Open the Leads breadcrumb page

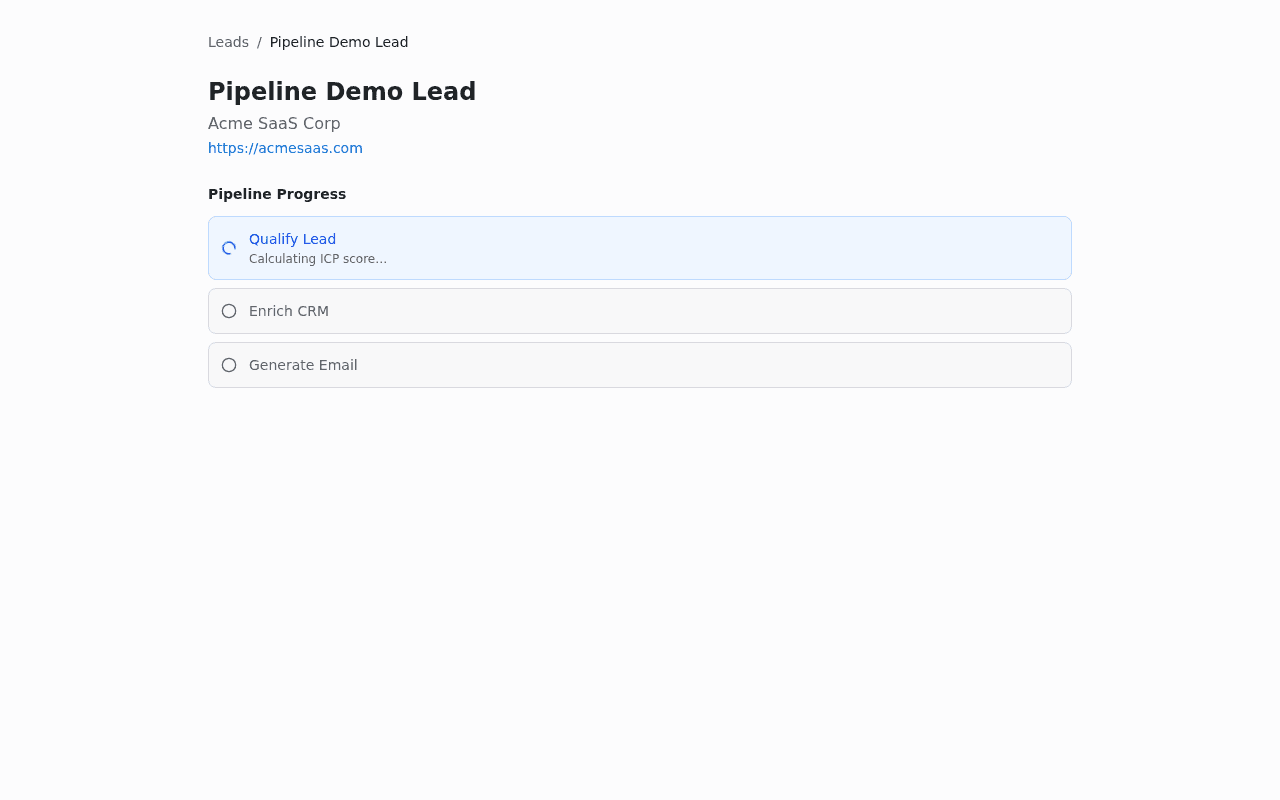228,42
